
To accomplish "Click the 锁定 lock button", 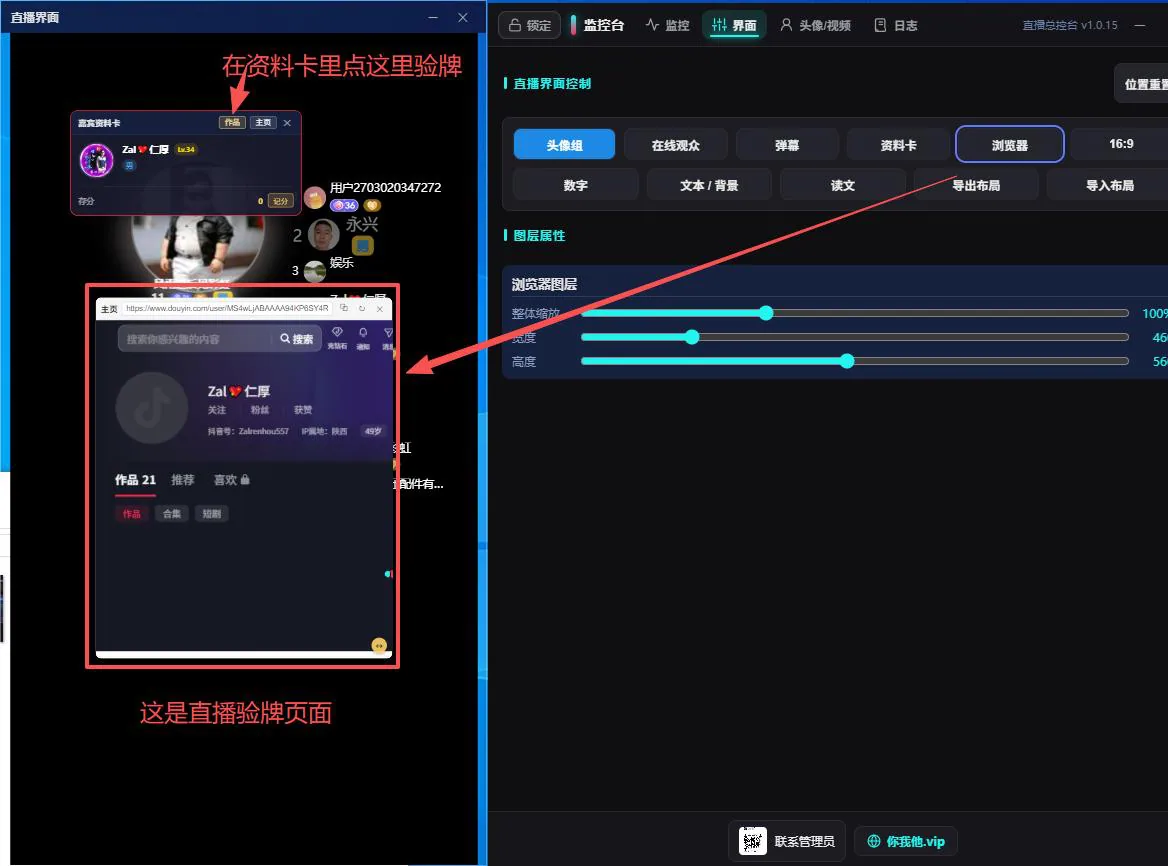I will 530,25.
